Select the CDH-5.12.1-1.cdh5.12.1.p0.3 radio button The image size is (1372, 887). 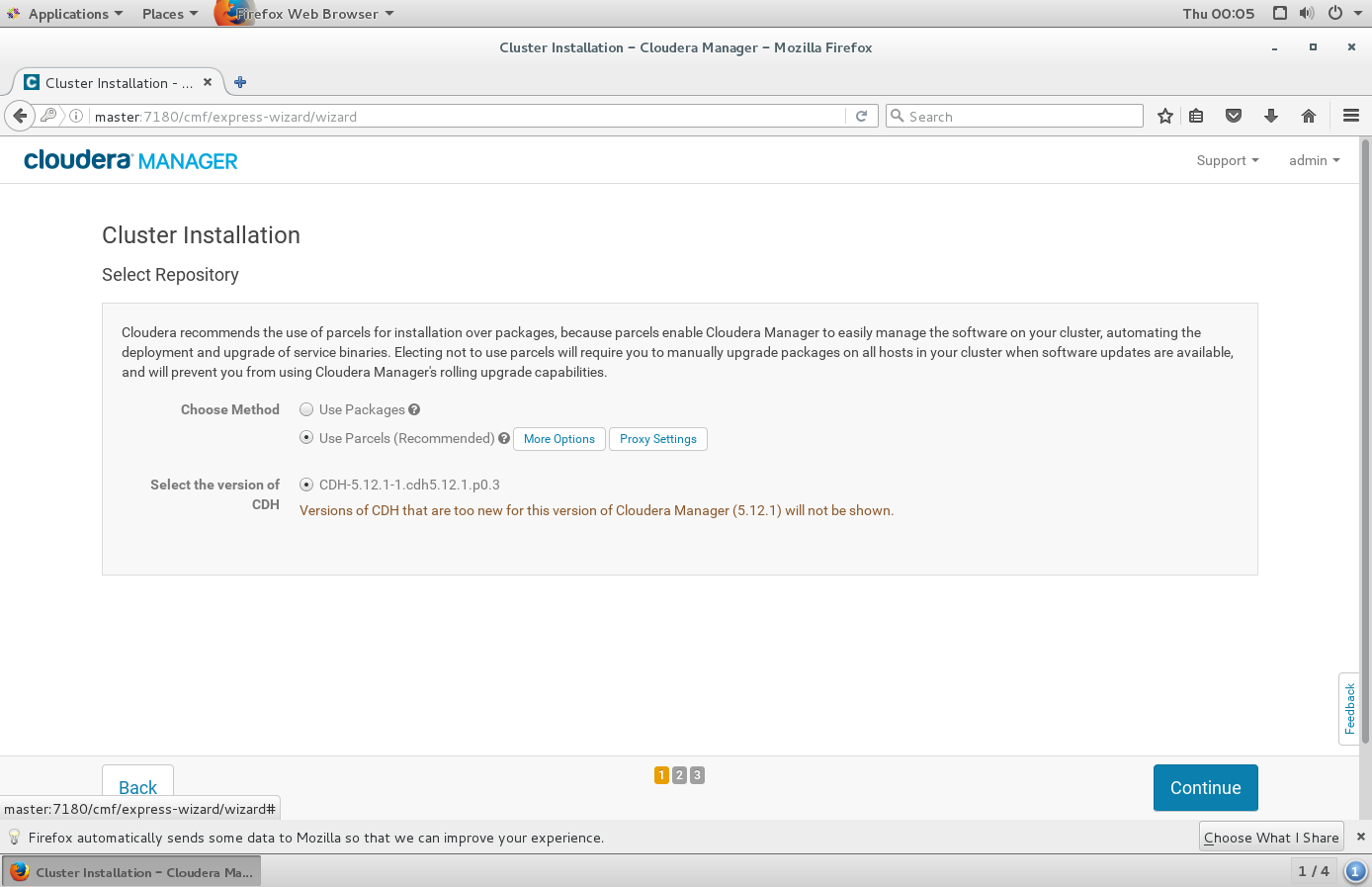pyautogui.click(x=306, y=485)
